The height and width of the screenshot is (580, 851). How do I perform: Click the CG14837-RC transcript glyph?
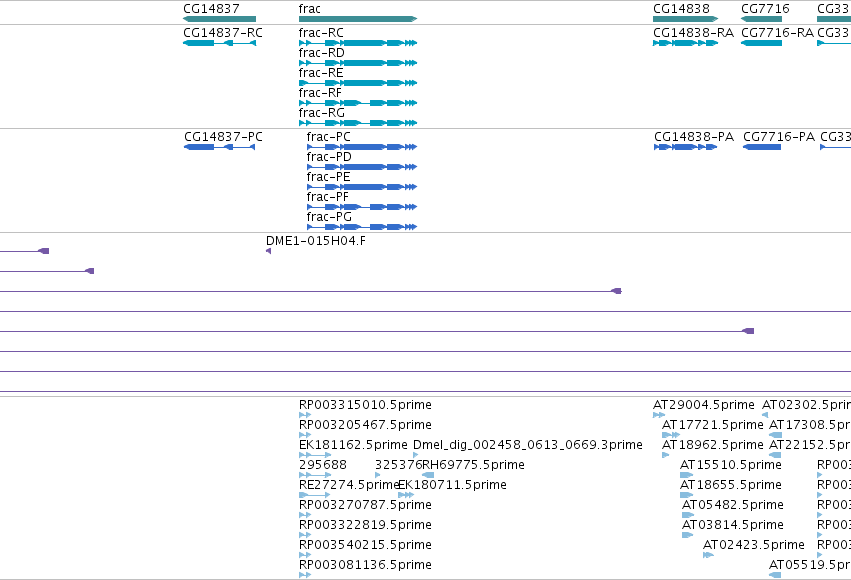click(x=219, y=43)
